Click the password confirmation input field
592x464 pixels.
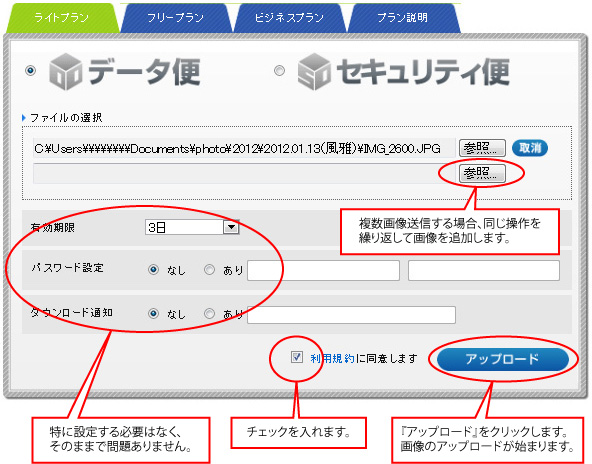pyautogui.click(x=484, y=270)
